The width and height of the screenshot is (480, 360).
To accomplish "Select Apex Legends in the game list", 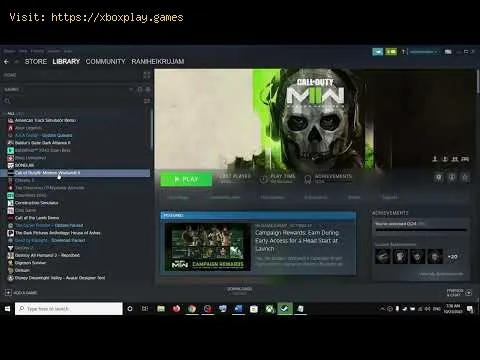I will (28, 128).
